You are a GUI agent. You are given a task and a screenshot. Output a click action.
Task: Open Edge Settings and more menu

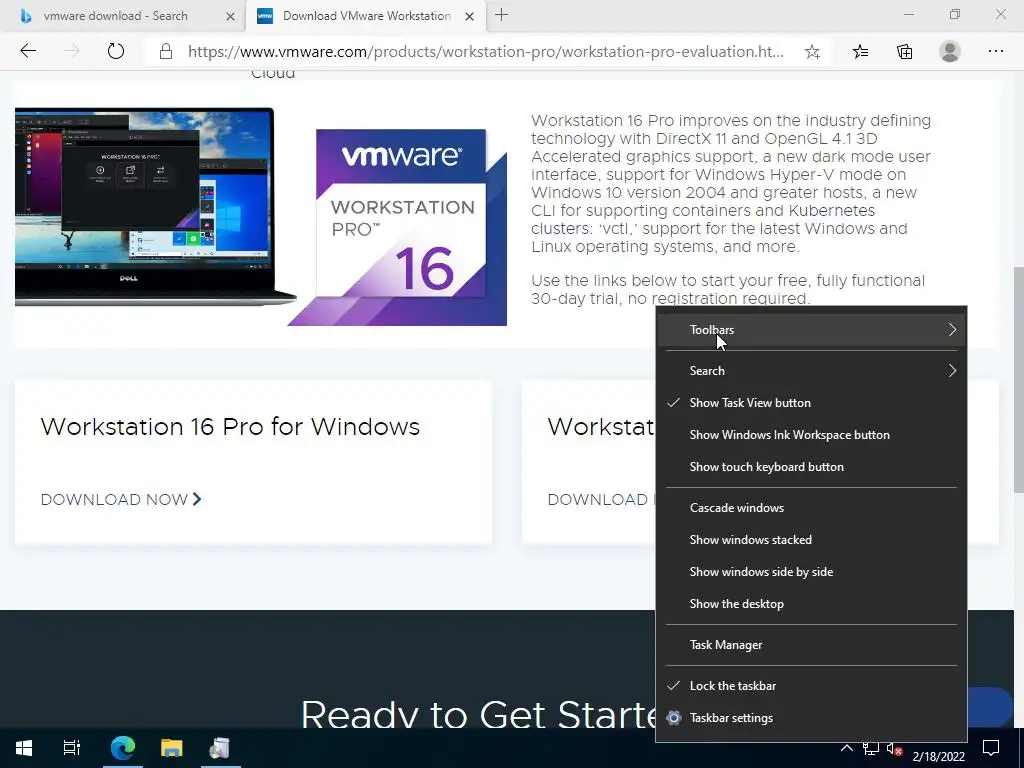click(x=995, y=51)
